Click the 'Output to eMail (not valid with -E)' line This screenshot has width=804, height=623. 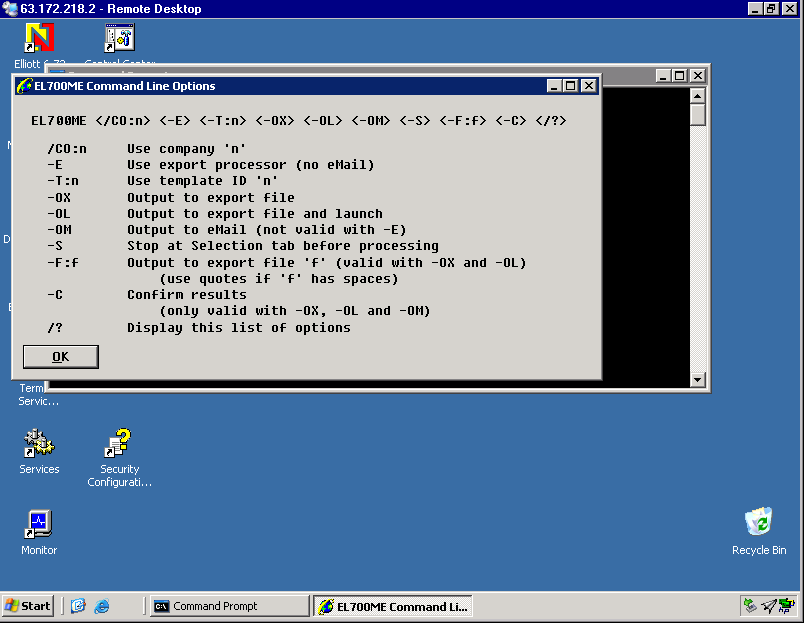click(267, 230)
